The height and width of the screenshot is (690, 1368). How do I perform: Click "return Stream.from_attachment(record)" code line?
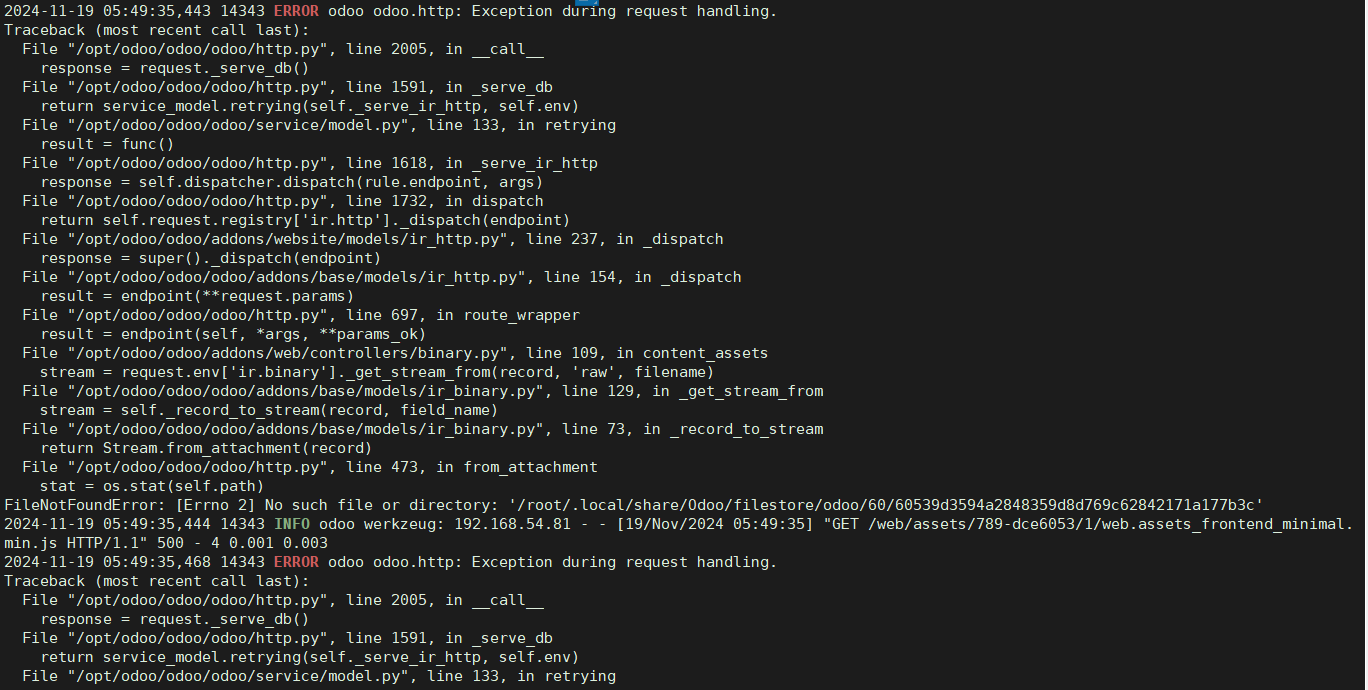pos(206,448)
